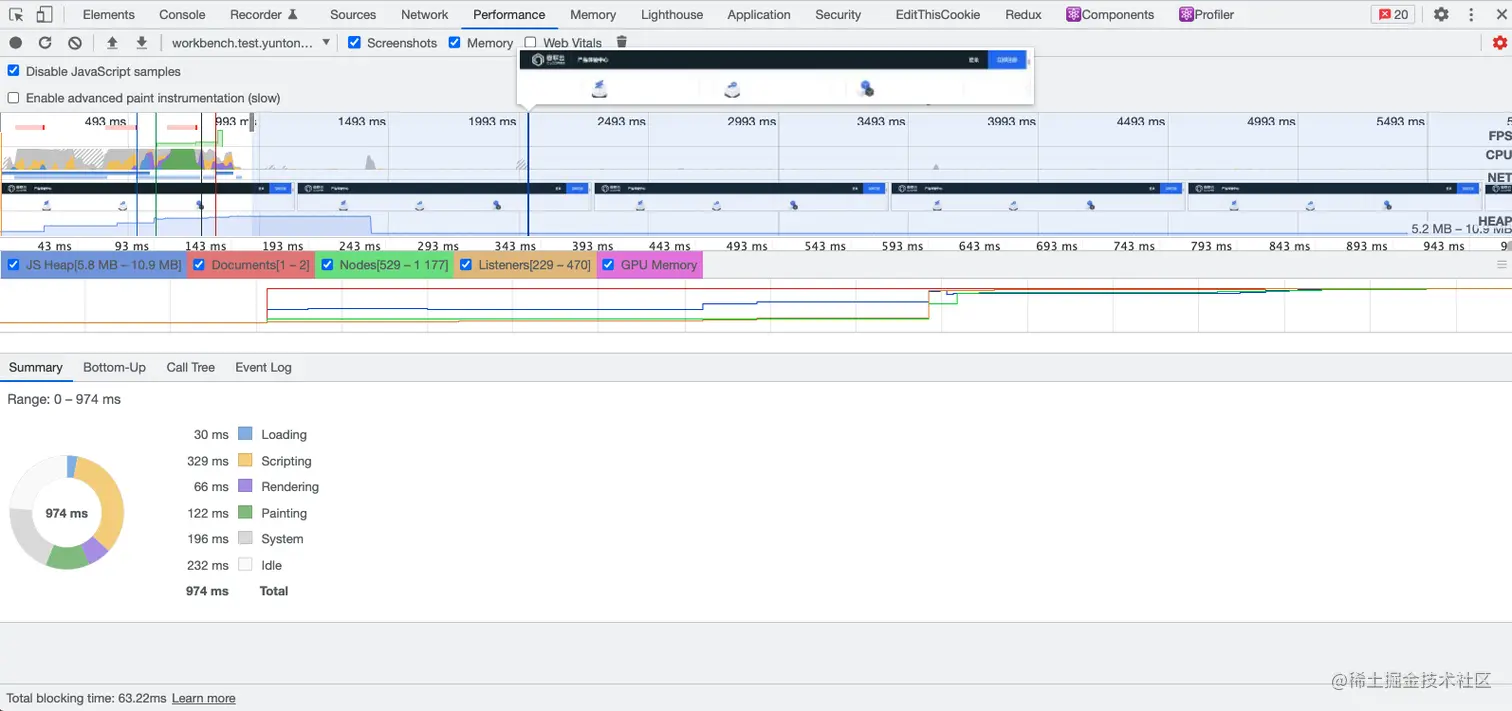Image resolution: width=1512 pixels, height=711 pixels.
Task: Toggle the Screenshots checkbox
Action: (x=354, y=43)
